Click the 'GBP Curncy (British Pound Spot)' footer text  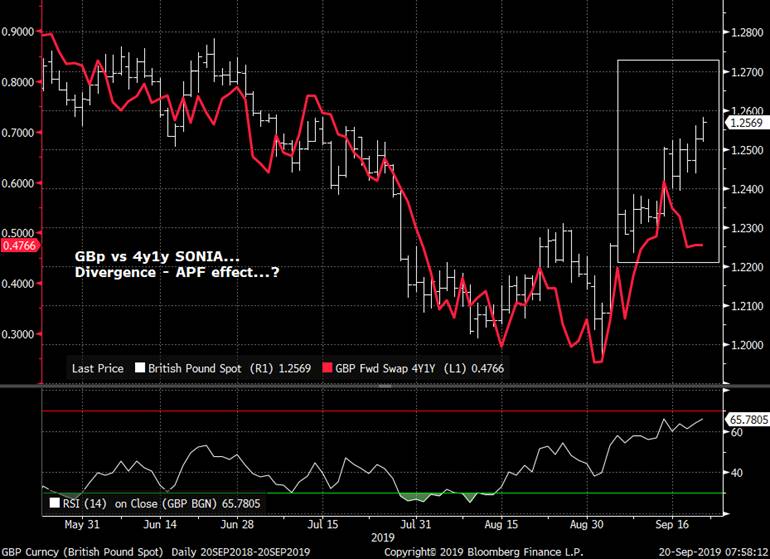click(x=82, y=552)
